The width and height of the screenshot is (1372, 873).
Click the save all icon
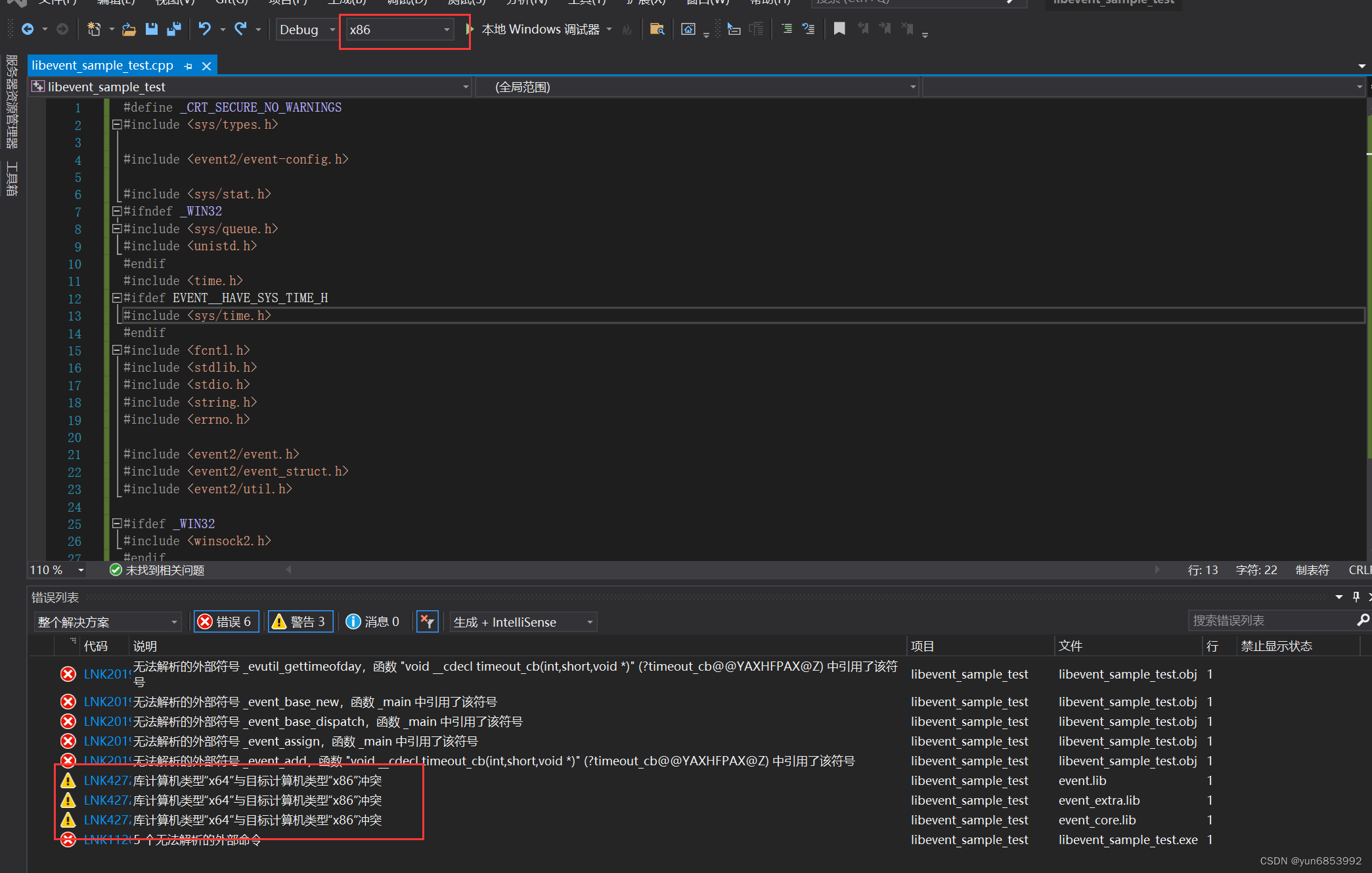click(174, 30)
